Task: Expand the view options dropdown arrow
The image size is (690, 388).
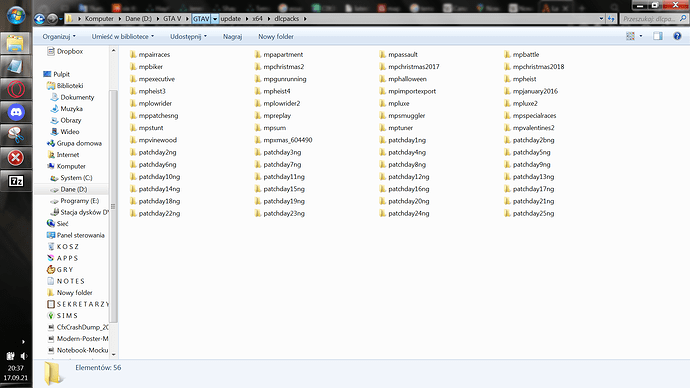Action: coord(641,36)
